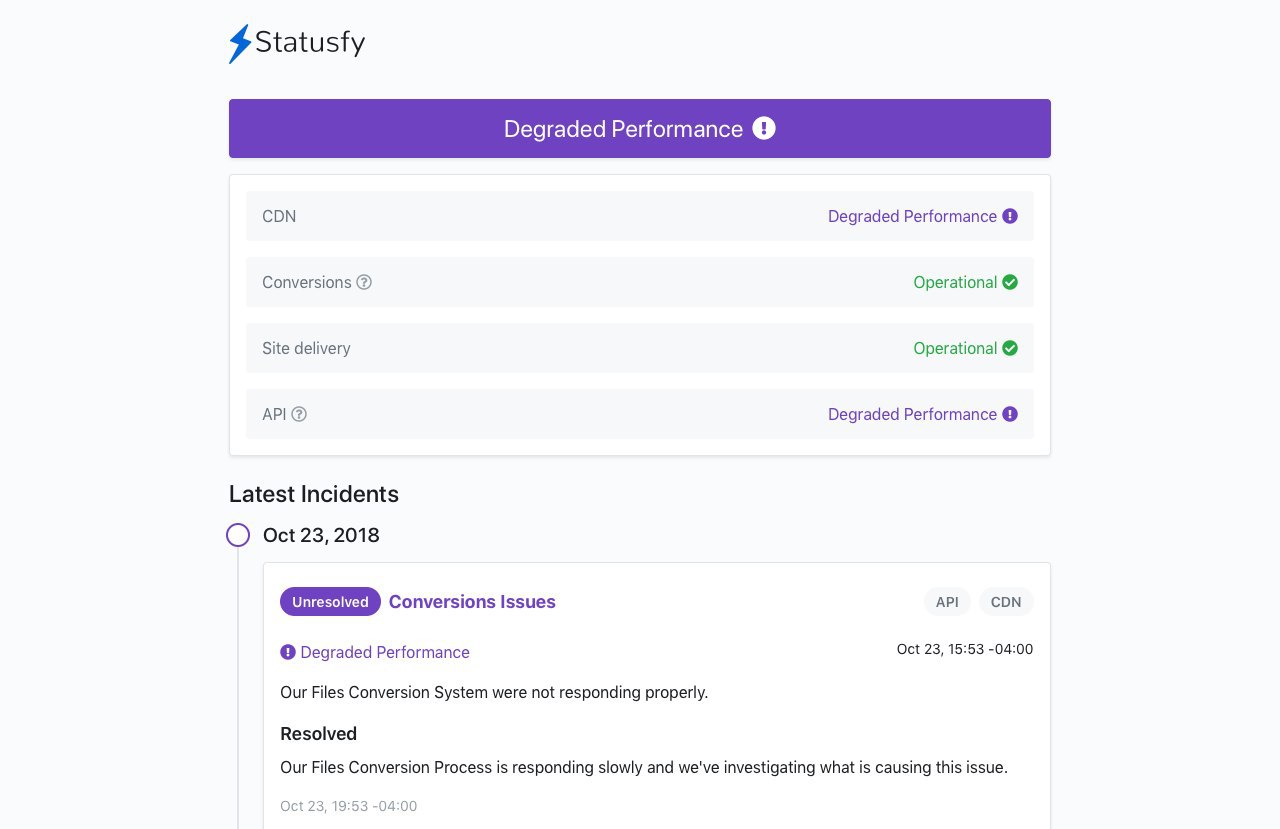Image resolution: width=1280 pixels, height=829 pixels.
Task: Click the exclamation icon beside the incident's Degraded Performance status
Action: click(288, 652)
